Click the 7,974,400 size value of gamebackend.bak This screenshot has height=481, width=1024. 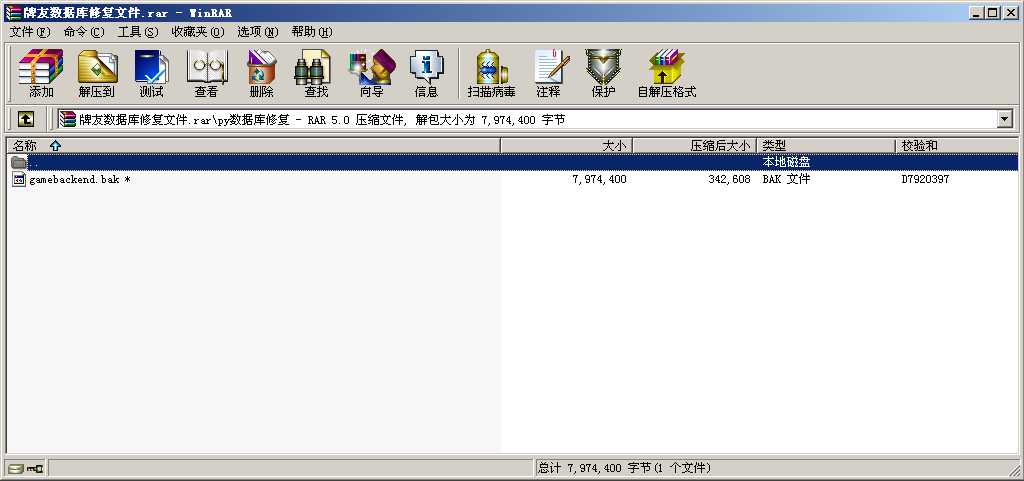pos(600,179)
